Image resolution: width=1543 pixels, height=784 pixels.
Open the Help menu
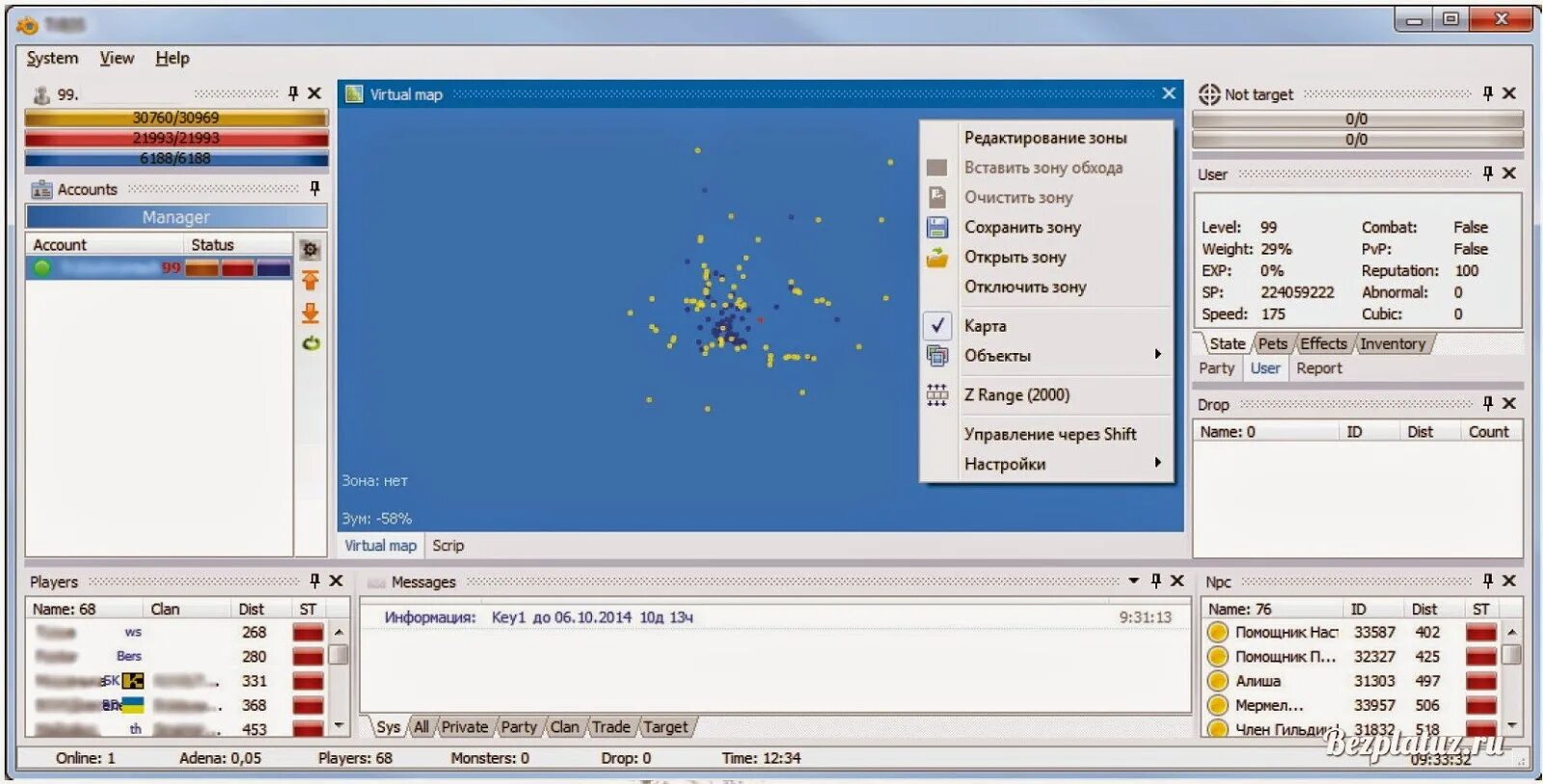click(x=173, y=58)
